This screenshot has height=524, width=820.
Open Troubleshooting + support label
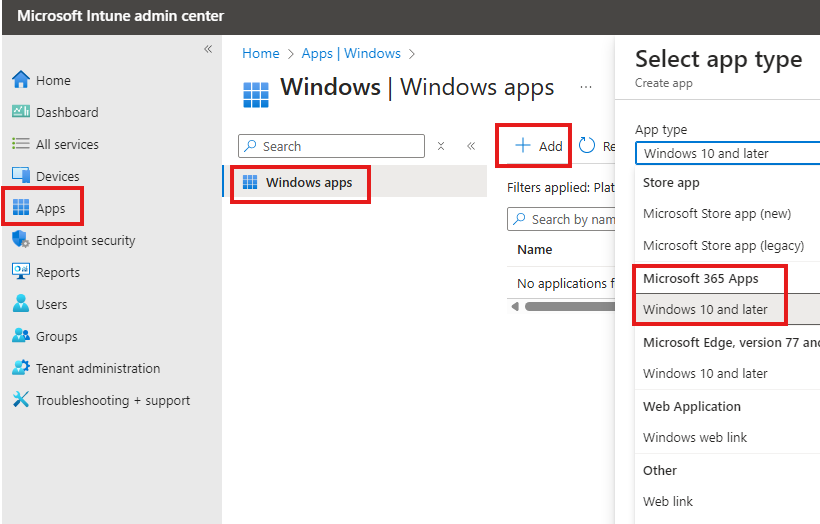(x=113, y=400)
